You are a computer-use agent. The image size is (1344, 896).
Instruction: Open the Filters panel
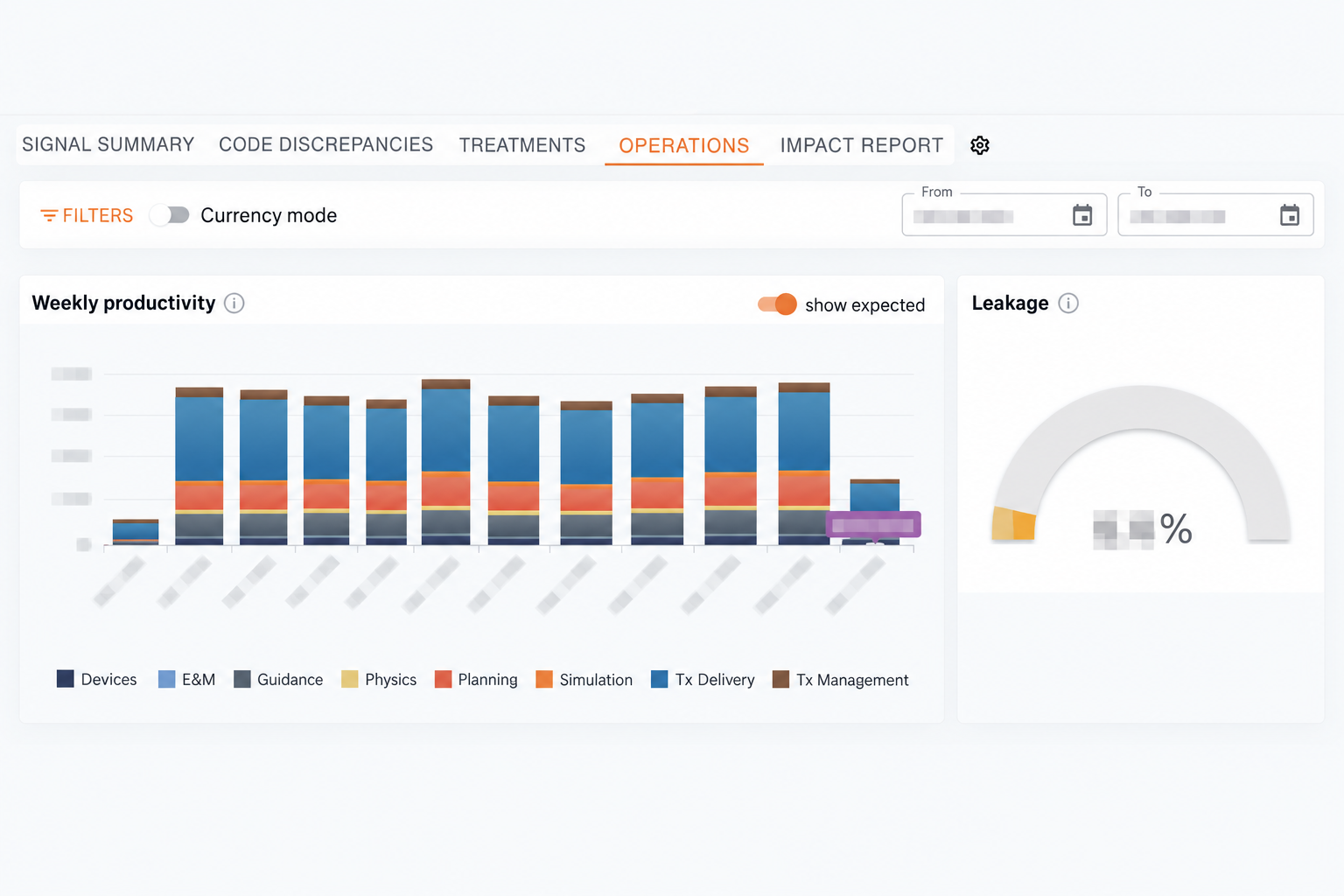(87, 215)
